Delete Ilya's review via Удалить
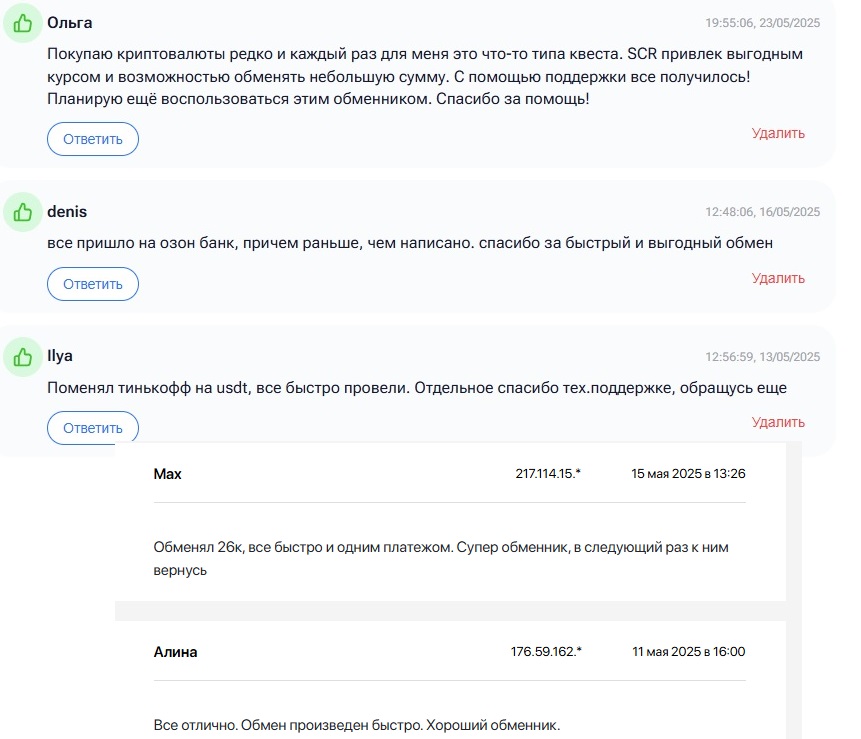The width and height of the screenshot is (861, 739). (x=778, y=422)
